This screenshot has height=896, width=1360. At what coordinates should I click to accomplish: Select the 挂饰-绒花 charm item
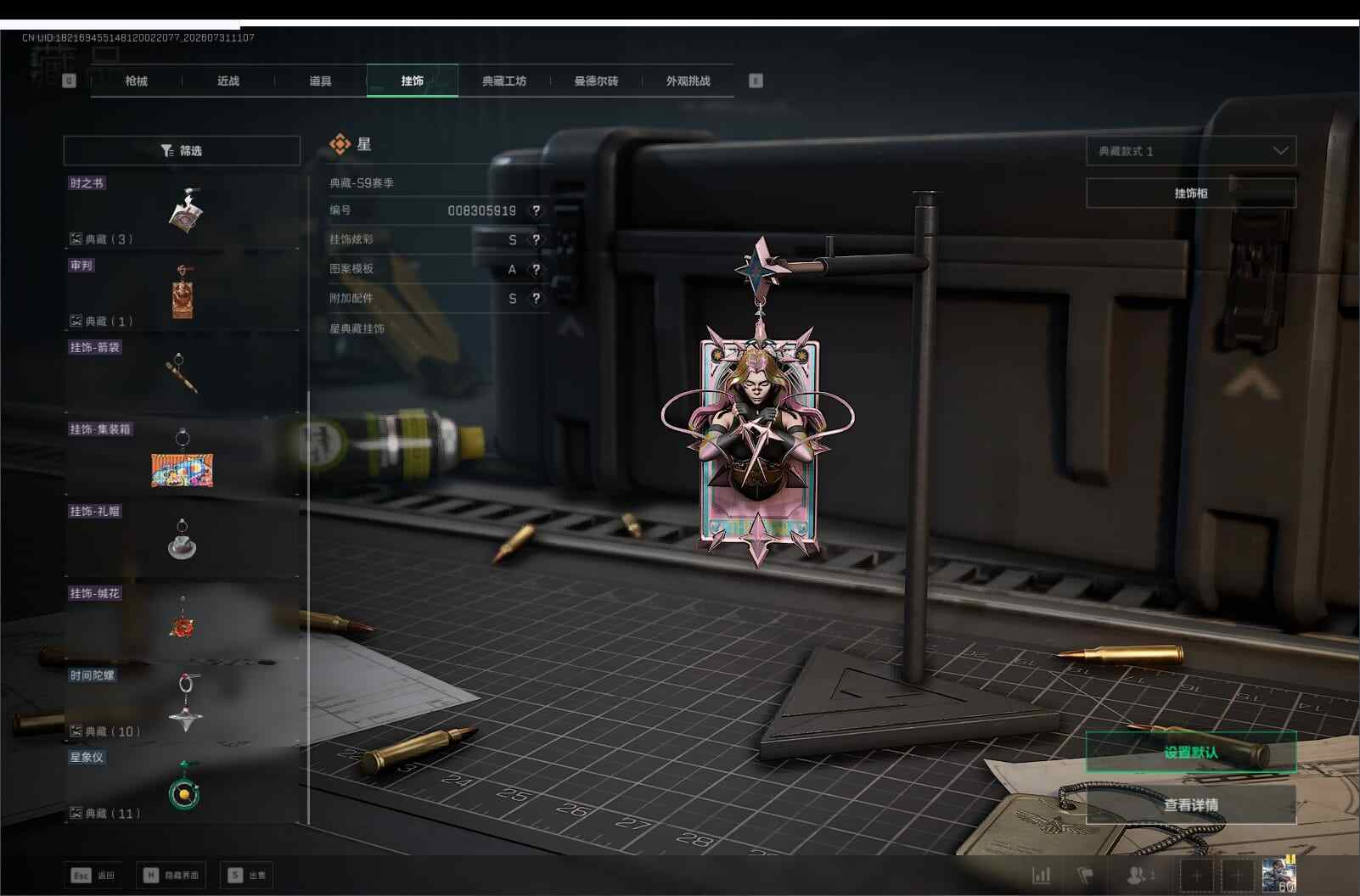tap(183, 621)
